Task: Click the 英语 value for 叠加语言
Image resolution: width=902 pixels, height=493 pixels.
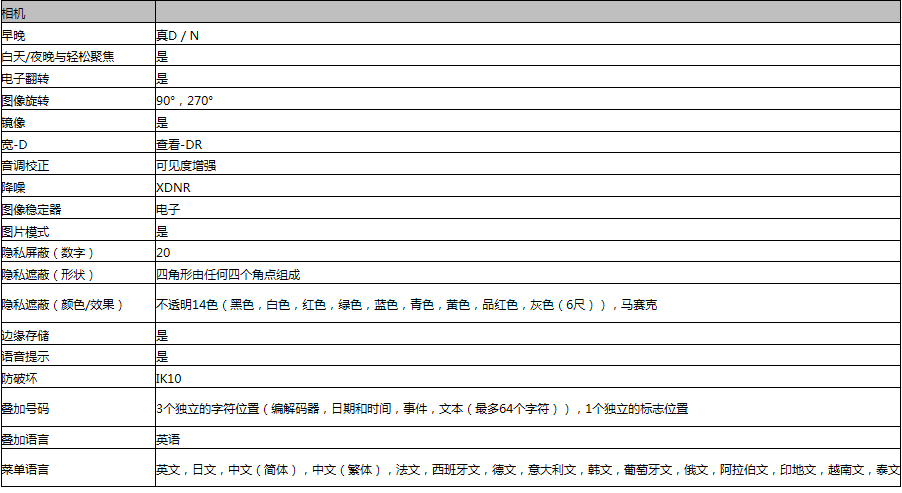Action: click(x=168, y=439)
